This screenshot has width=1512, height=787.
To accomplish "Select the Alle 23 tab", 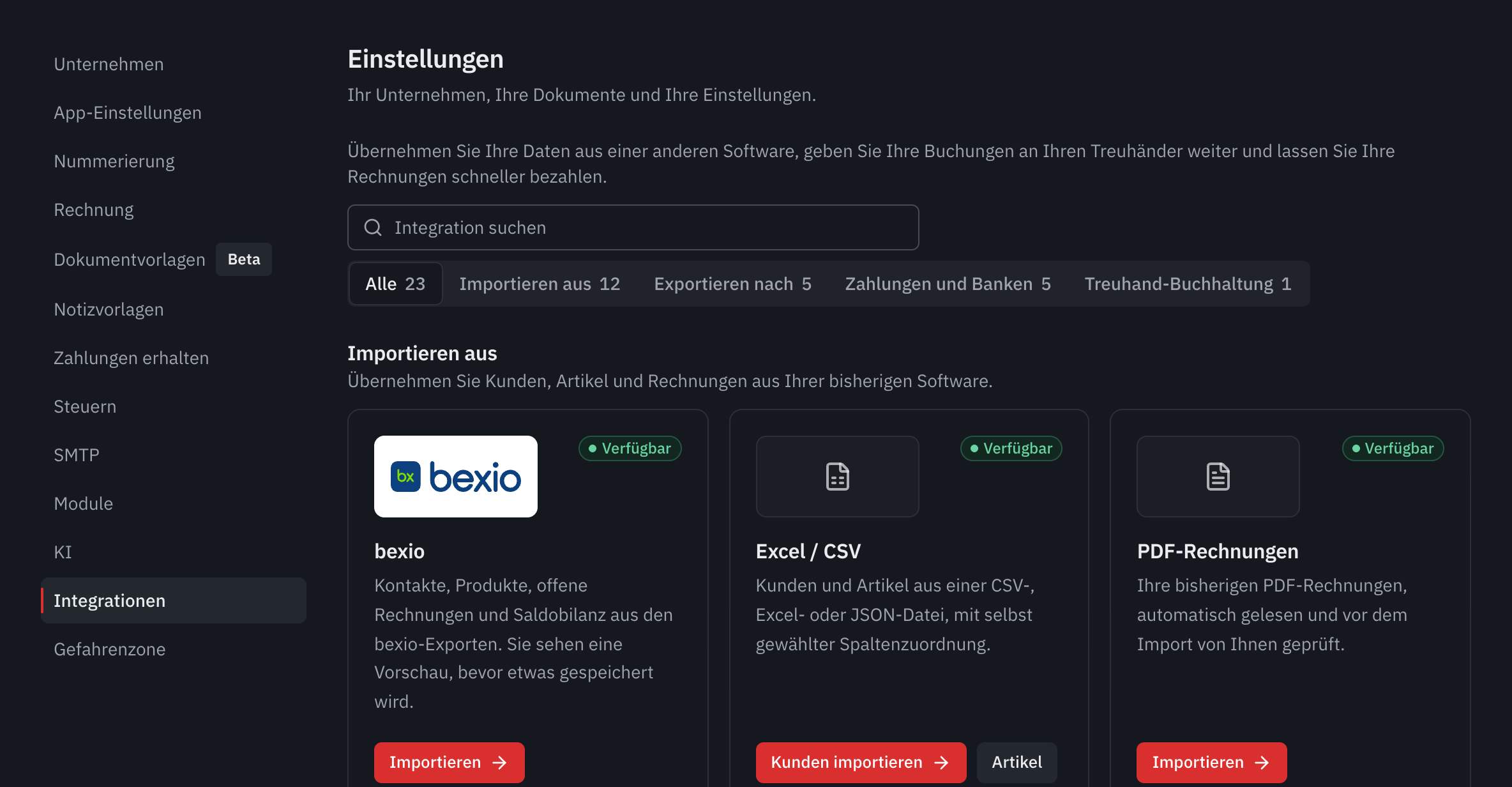I will point(395,284).
